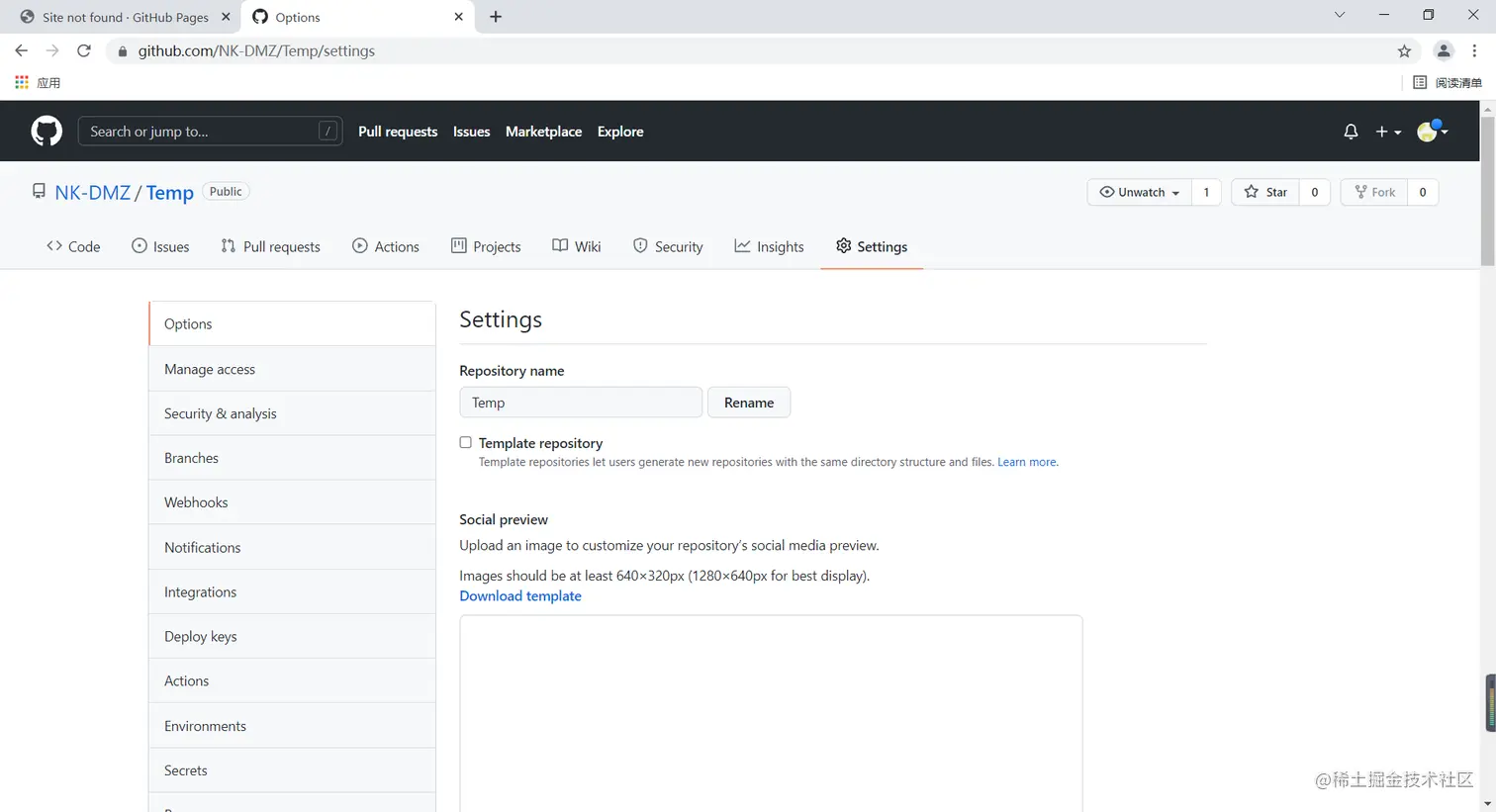This screenshot has width=1496, height=812.
Task: Open the notifications bell
Action: tap(1351, 132)
